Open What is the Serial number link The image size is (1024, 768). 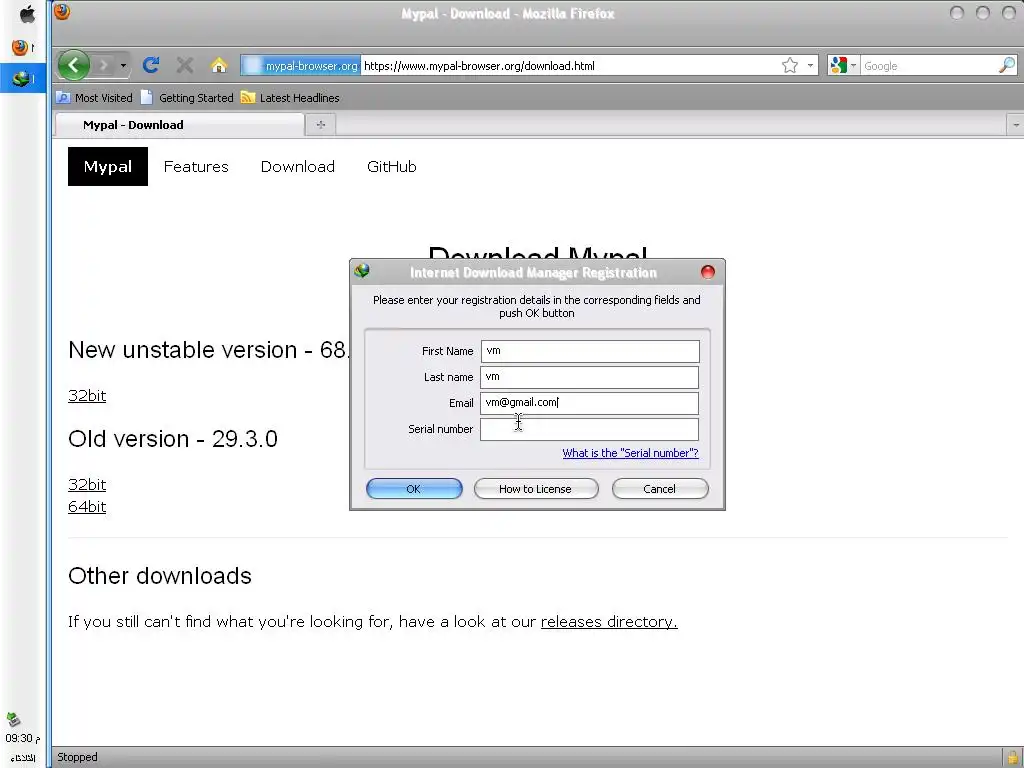[630, 453]
